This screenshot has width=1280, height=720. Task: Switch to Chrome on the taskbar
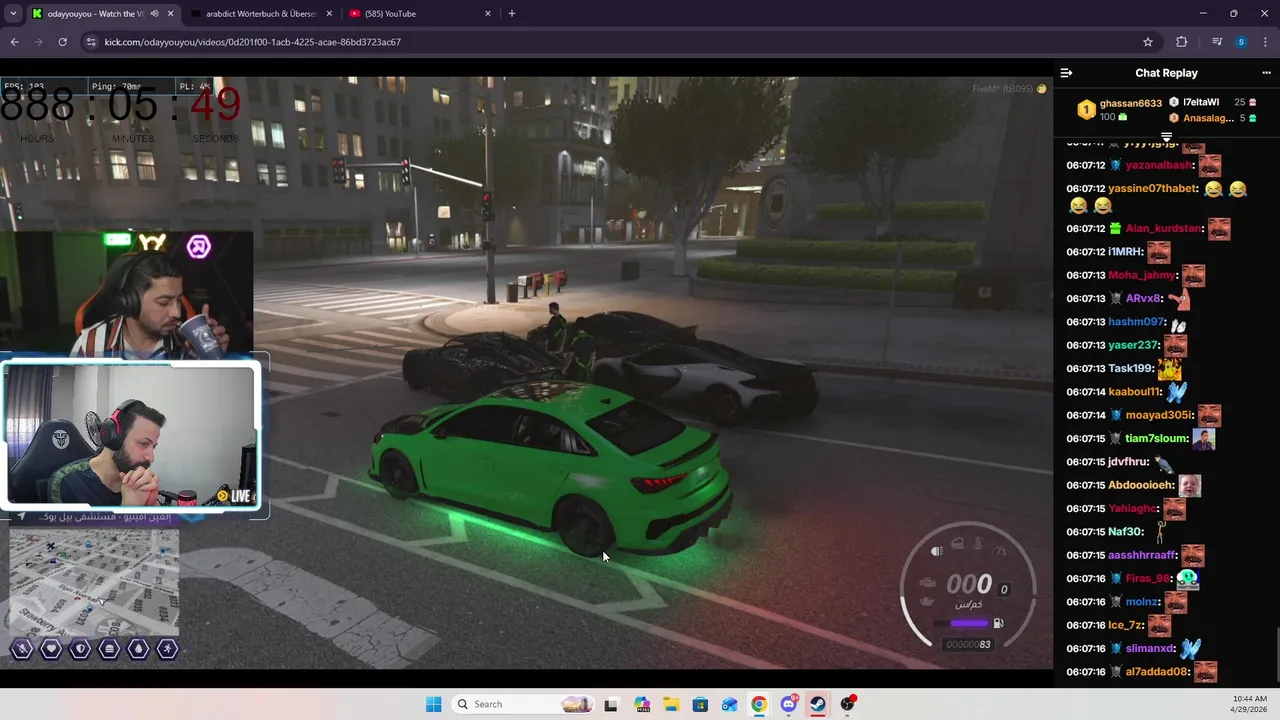coord(759,704)
